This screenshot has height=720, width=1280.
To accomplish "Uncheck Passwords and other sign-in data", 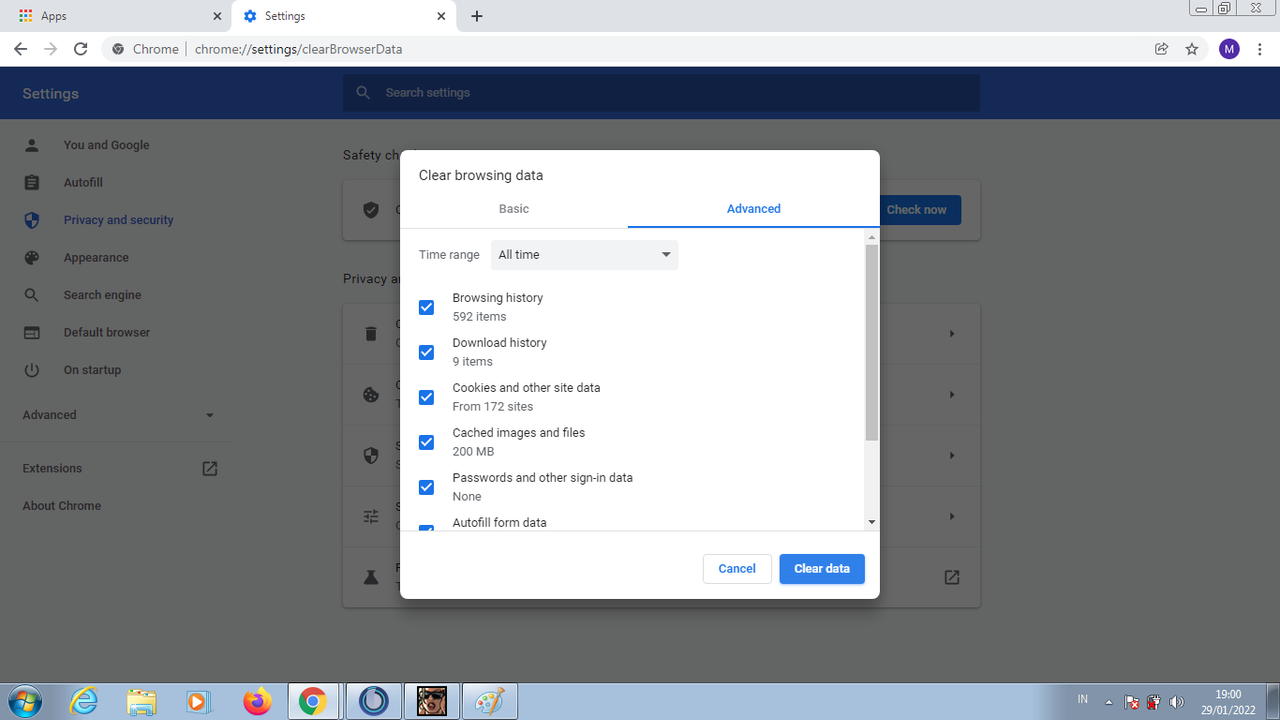I will [426, 487].
